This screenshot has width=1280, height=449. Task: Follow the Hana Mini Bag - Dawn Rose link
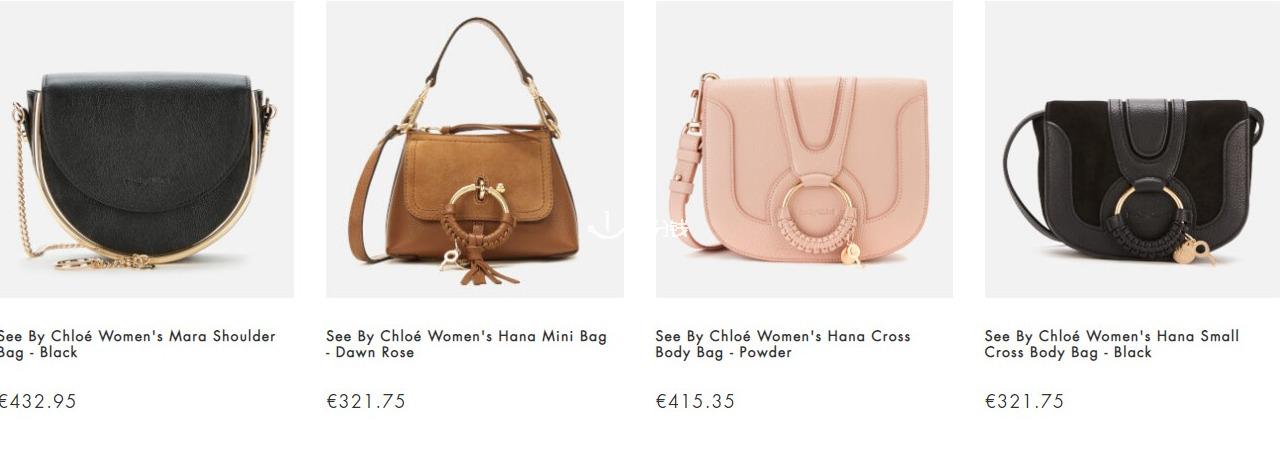click(x=466, y=344)
